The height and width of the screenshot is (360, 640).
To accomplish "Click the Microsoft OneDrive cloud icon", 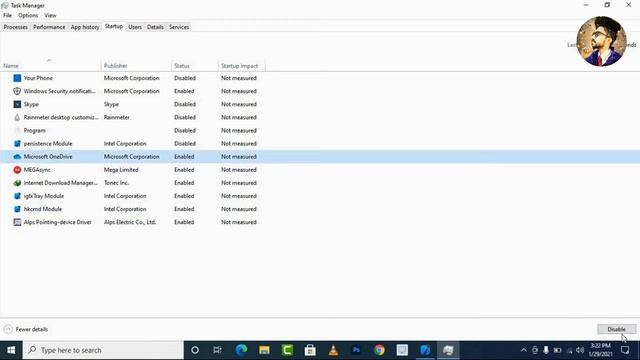I will pos(17,157).
